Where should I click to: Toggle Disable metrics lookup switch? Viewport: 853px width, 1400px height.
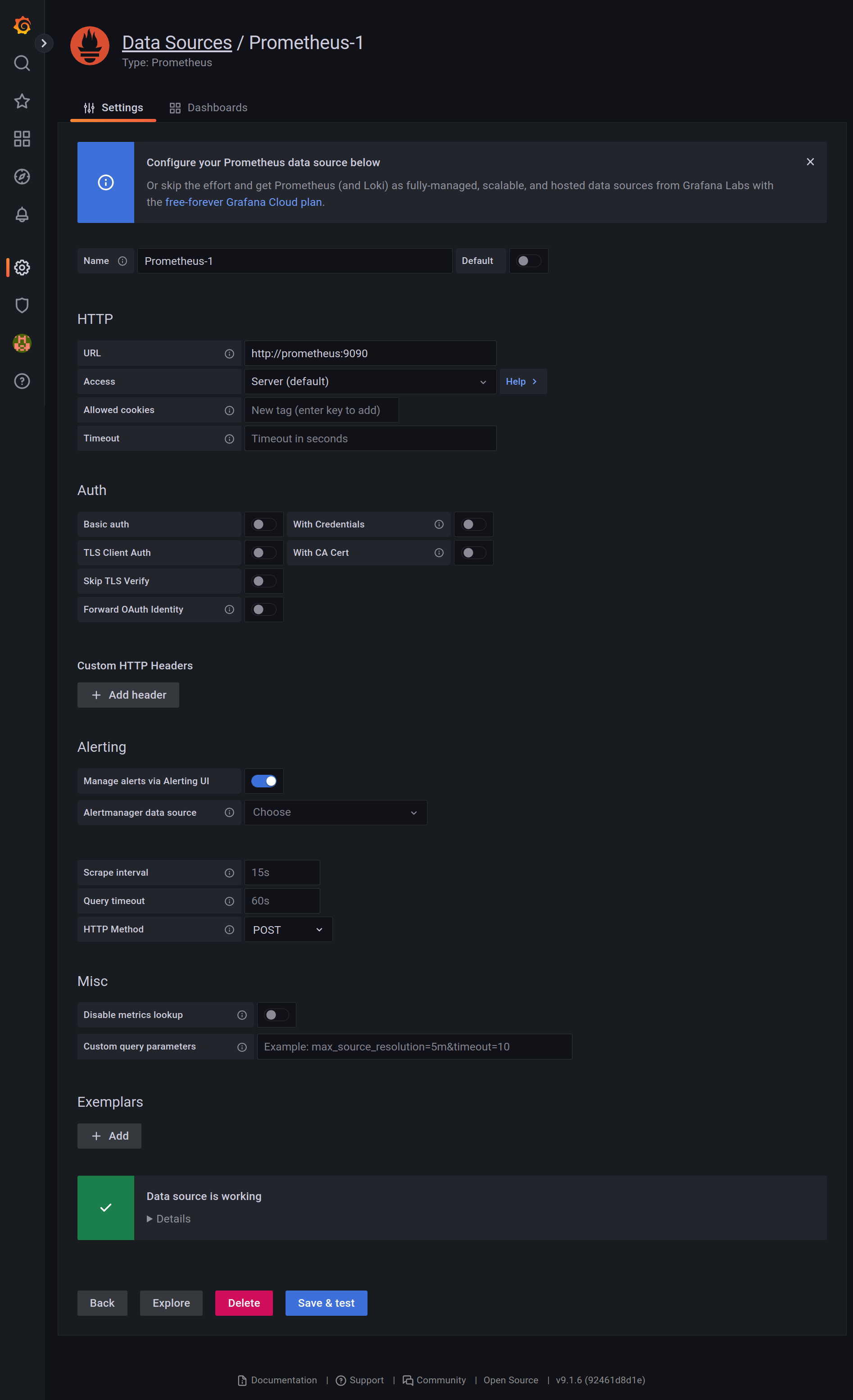(x=277, y=1015)
